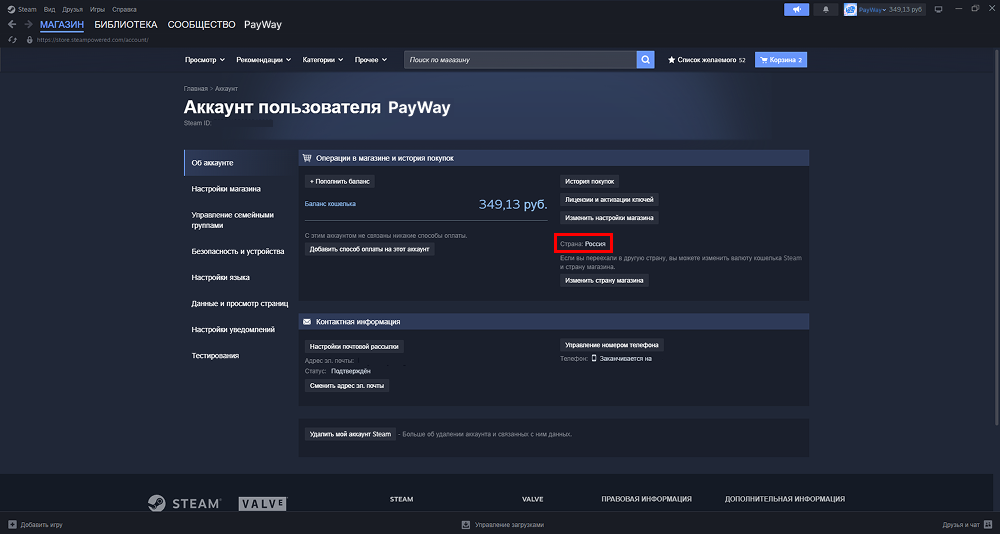Click Изменить страну магазина
The width and height of the screenshot is (1000, 534).
pos(604,280)
